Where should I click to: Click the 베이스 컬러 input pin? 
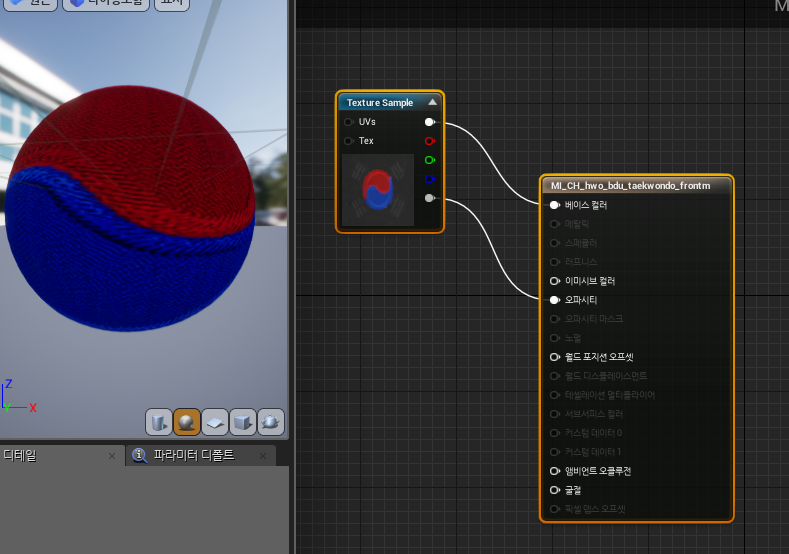tap(555, 205)
